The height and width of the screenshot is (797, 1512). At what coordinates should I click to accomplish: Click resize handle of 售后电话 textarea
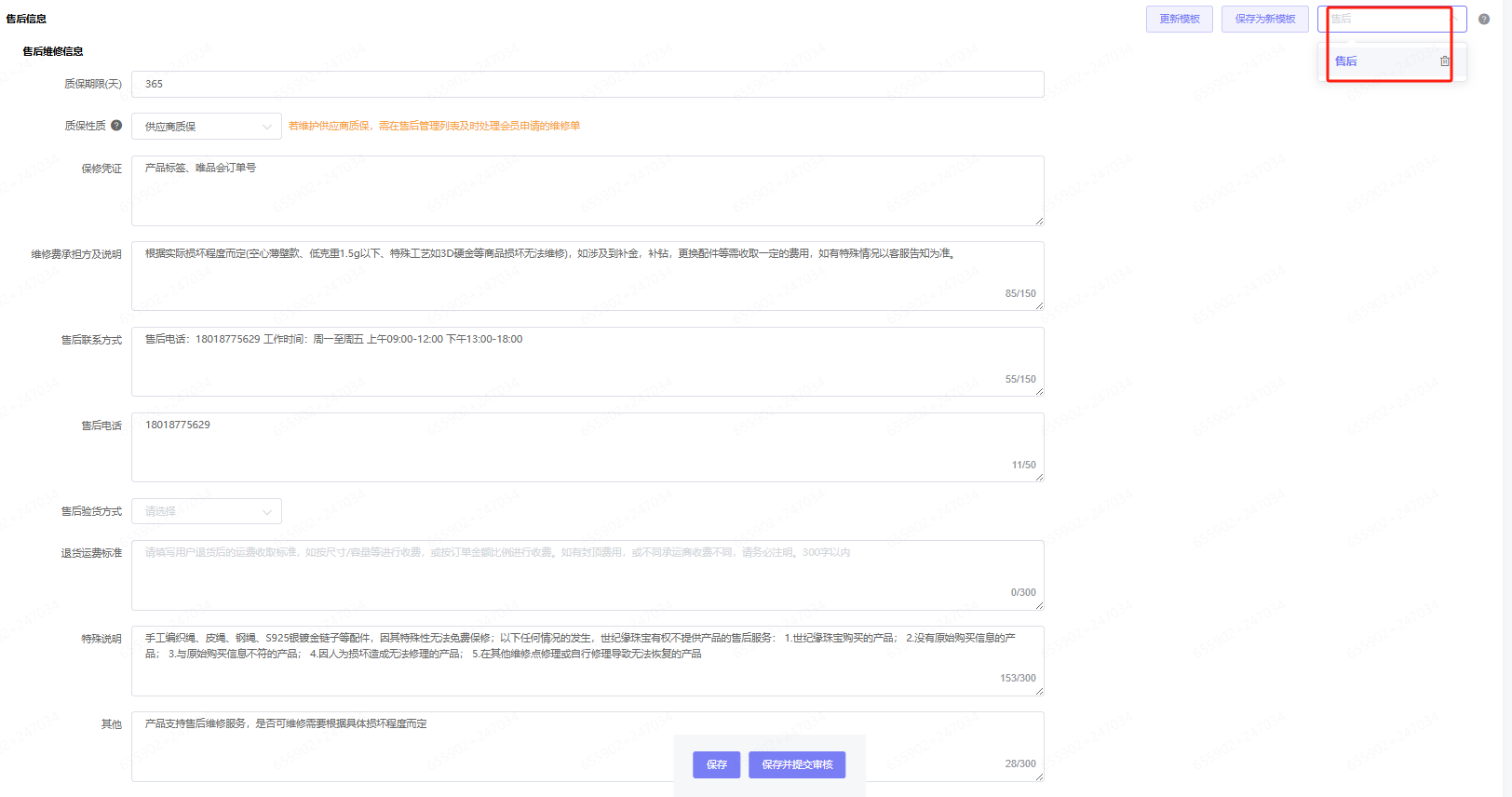pos(1039,477)
